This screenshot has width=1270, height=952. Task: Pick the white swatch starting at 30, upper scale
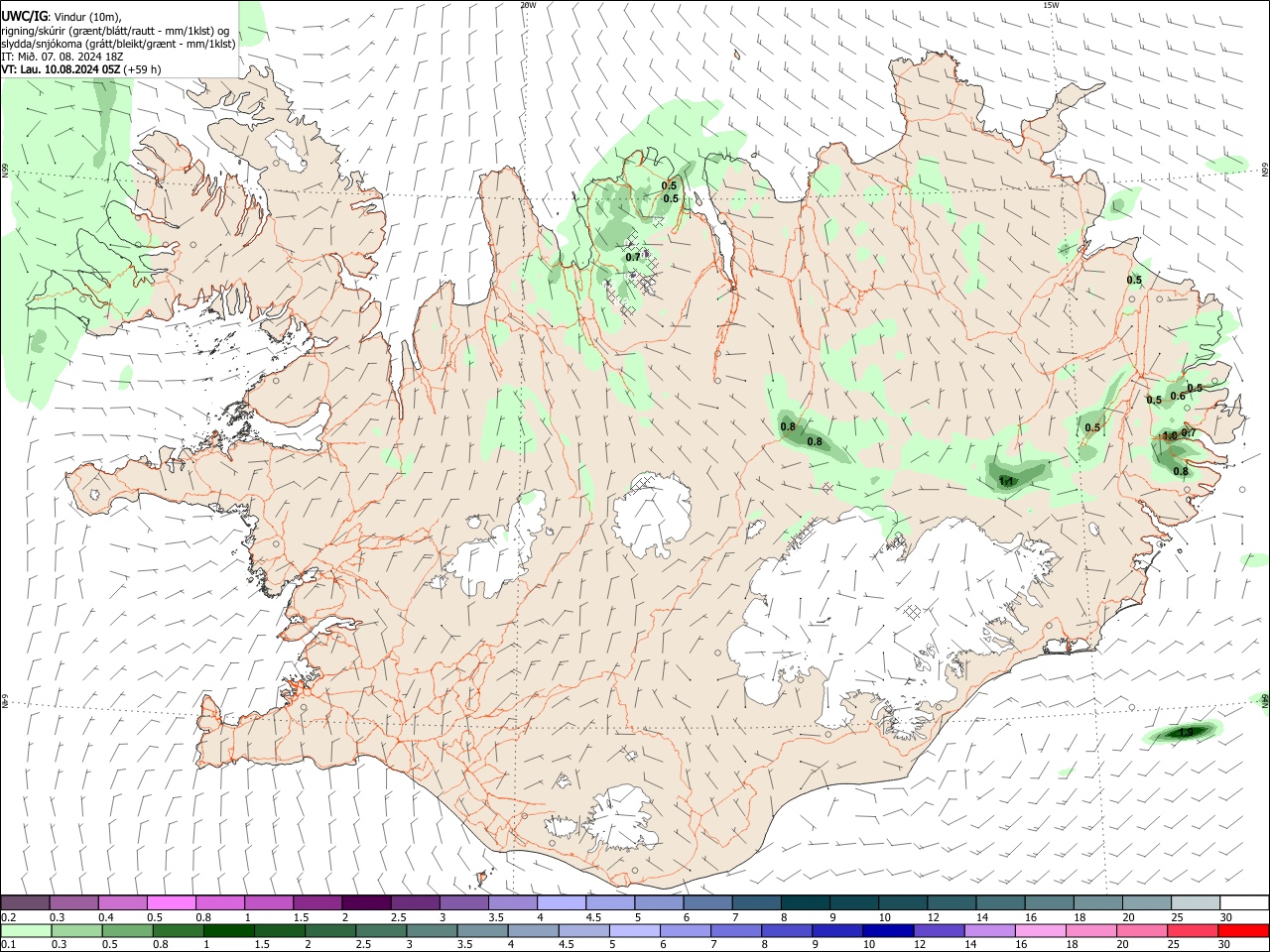tap(1244, 902)
